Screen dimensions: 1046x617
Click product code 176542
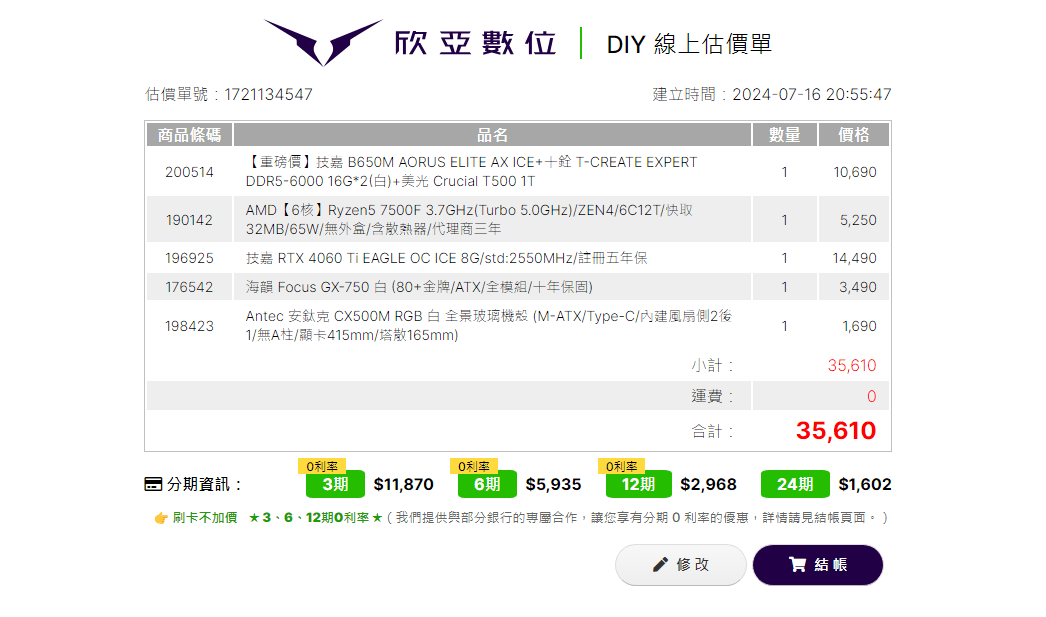click(189, 287)
